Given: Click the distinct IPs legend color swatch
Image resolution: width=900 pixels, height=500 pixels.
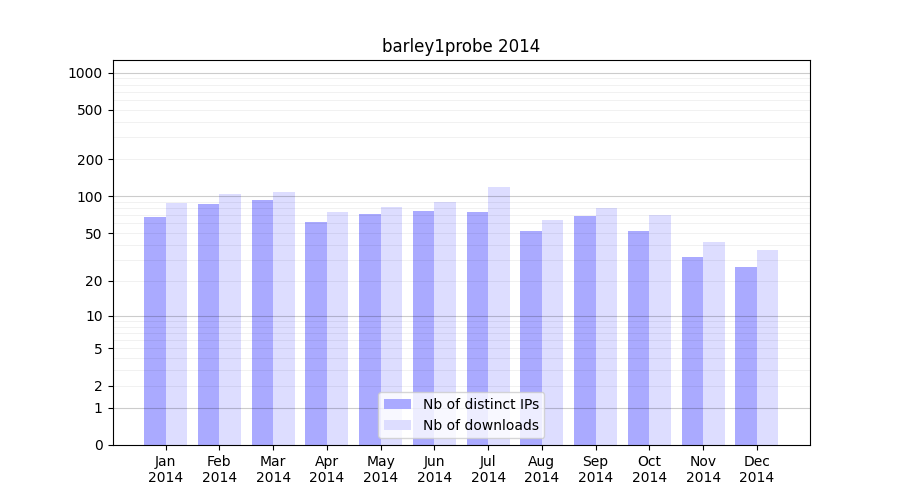Looking at the screenshot, I should tap(397, 404).
